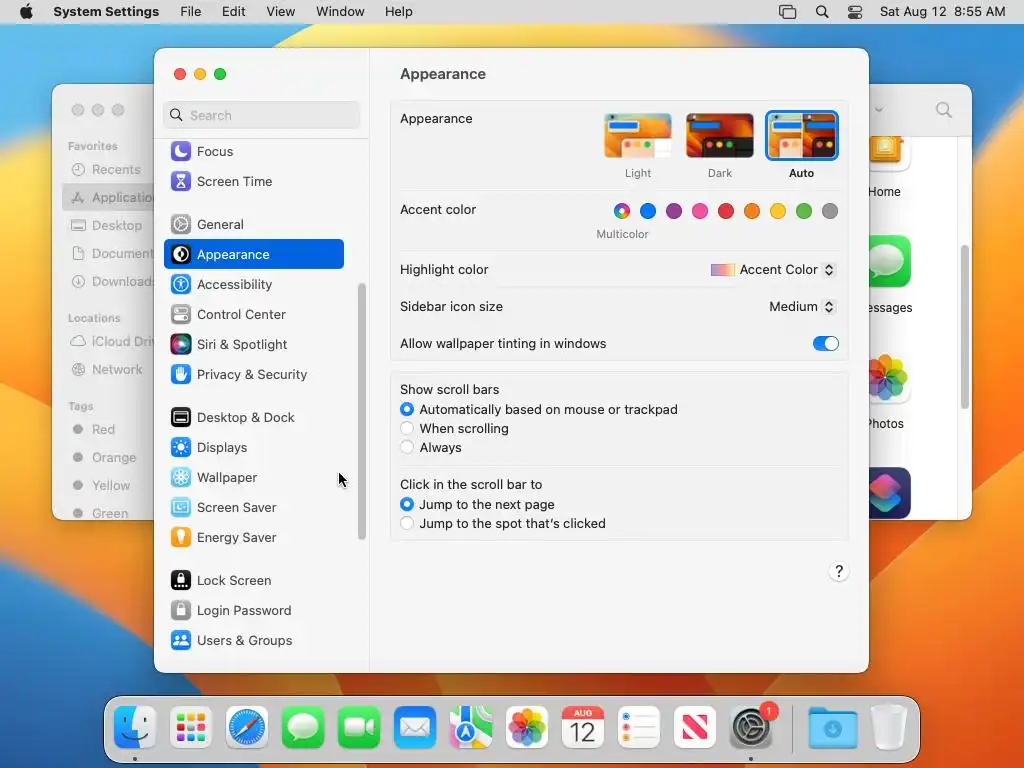
Task: Open the Highlight color popup menu
Action: 773,270
